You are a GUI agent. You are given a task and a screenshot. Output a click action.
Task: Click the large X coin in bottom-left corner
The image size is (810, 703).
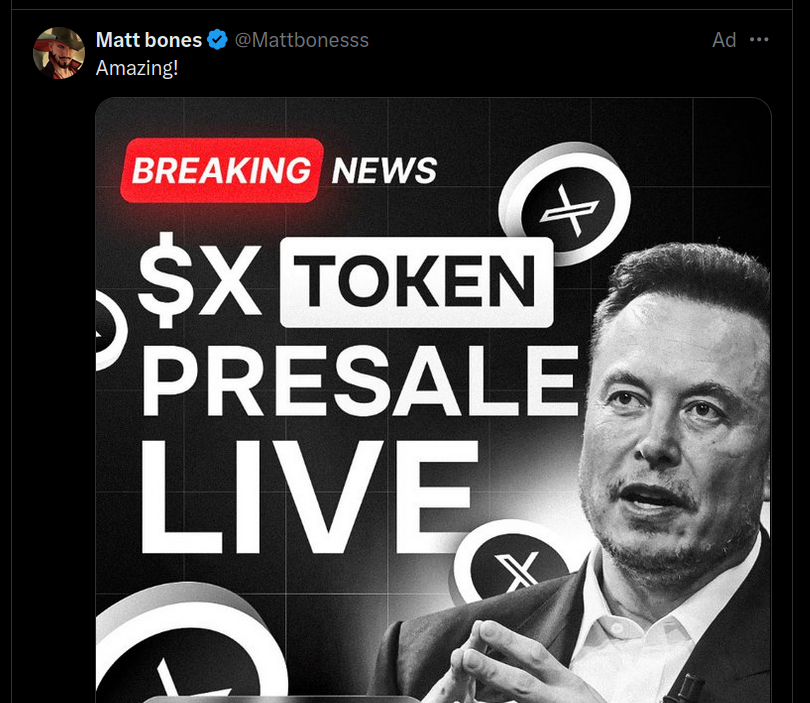coord(189,646)
